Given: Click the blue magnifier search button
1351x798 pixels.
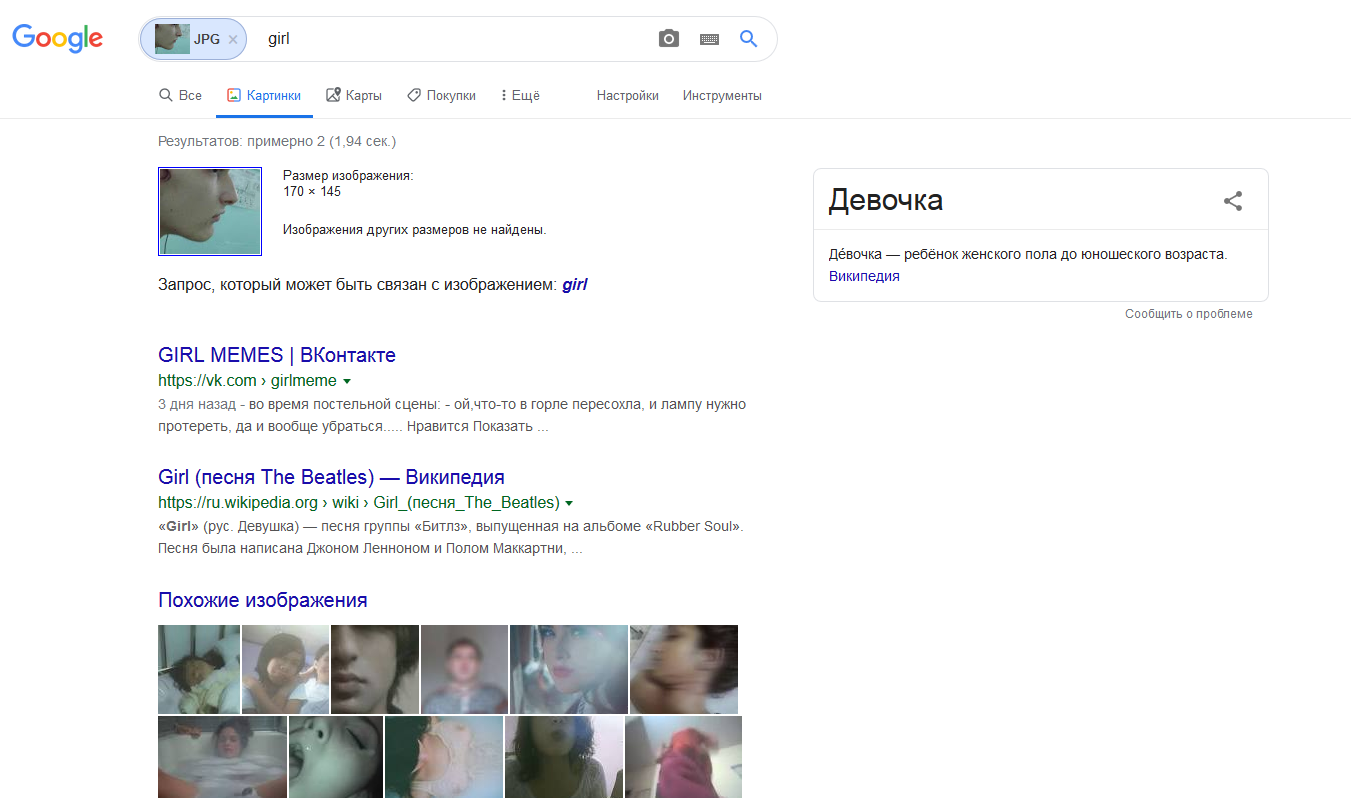Looking at the screenshot, I should [748, 39].
